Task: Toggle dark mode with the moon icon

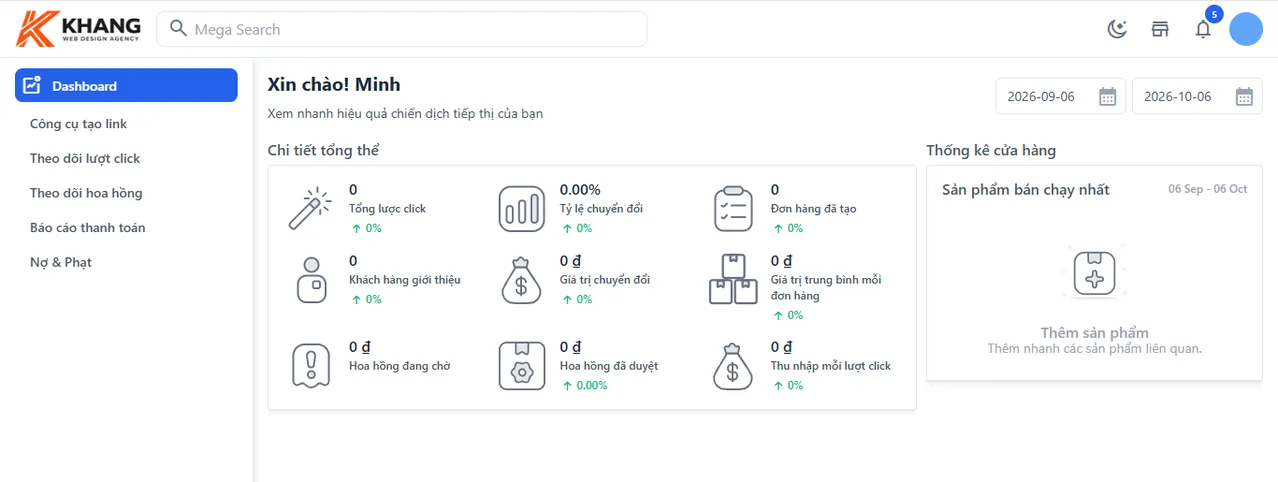Action: 1117,29
